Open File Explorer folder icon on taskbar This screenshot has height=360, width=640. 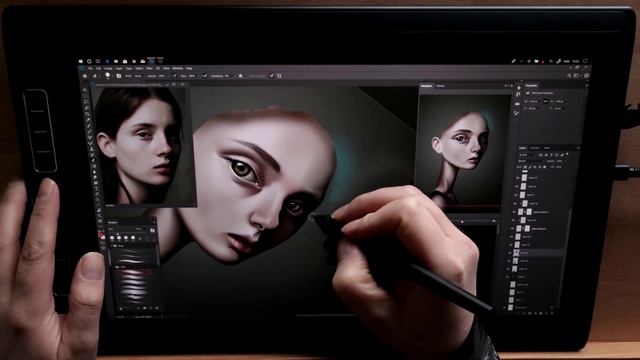116,62
